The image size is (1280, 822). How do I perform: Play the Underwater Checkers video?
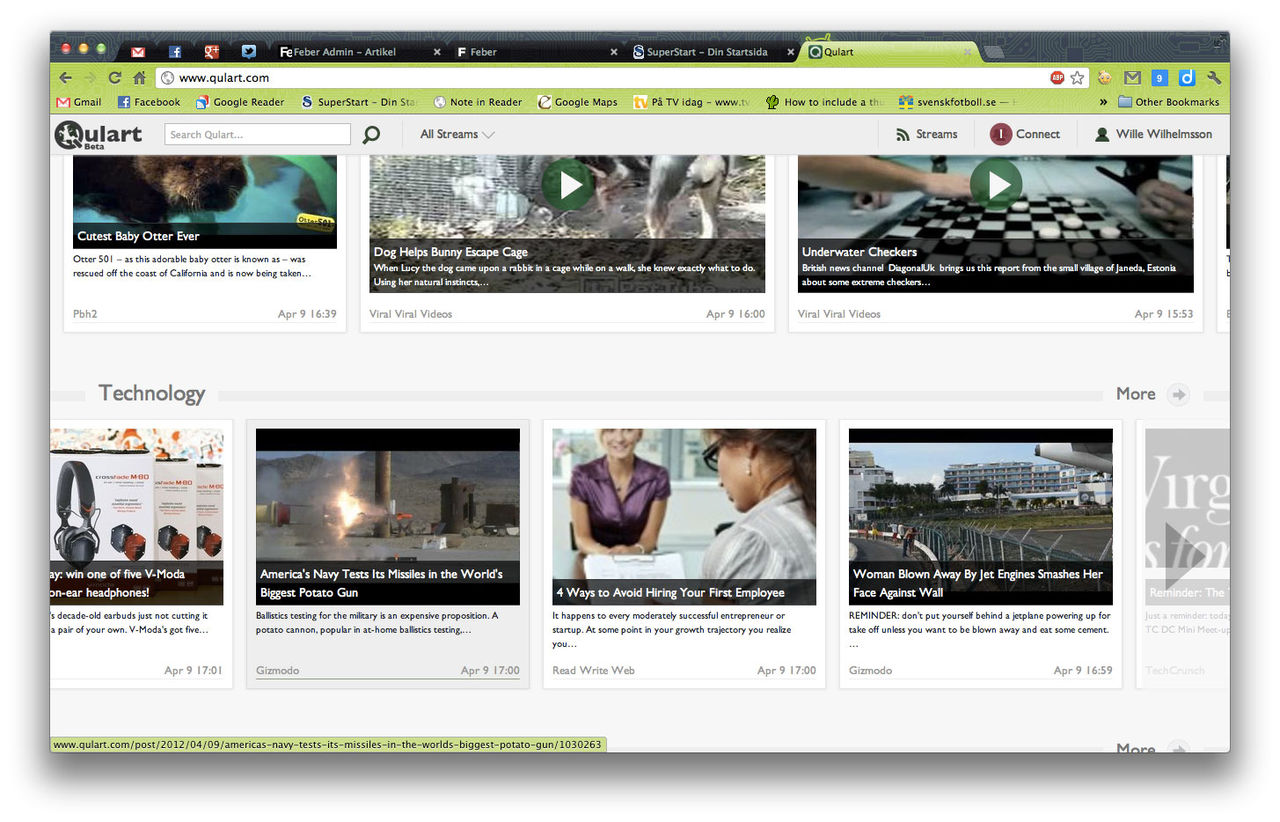(995, 185)
